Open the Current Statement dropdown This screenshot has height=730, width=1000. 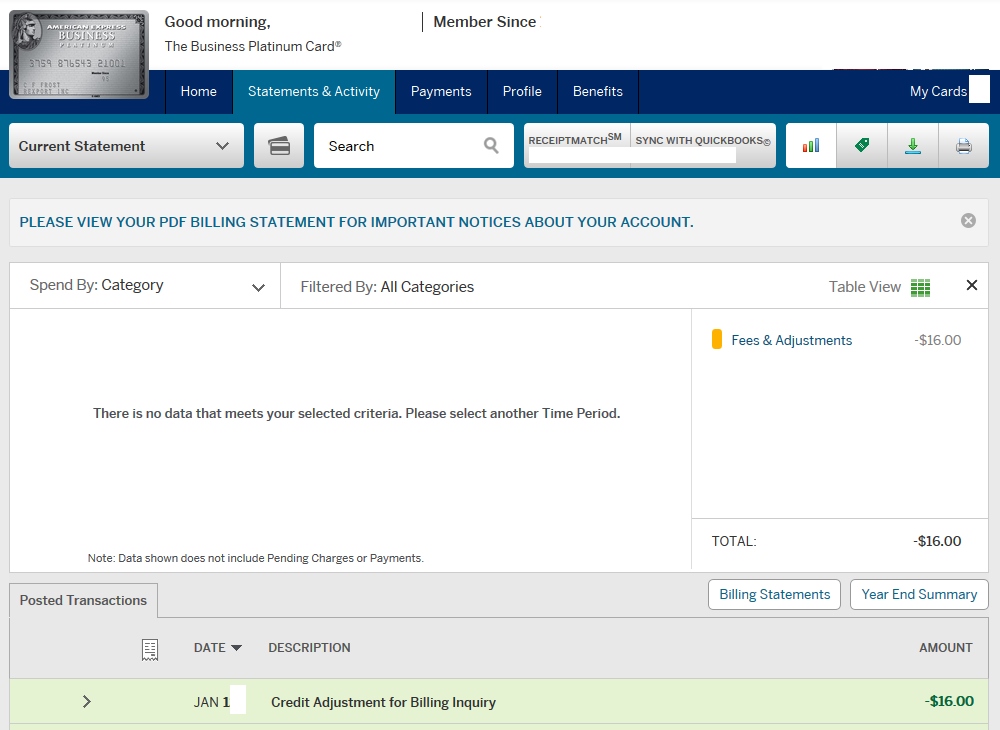pos(126,146)
